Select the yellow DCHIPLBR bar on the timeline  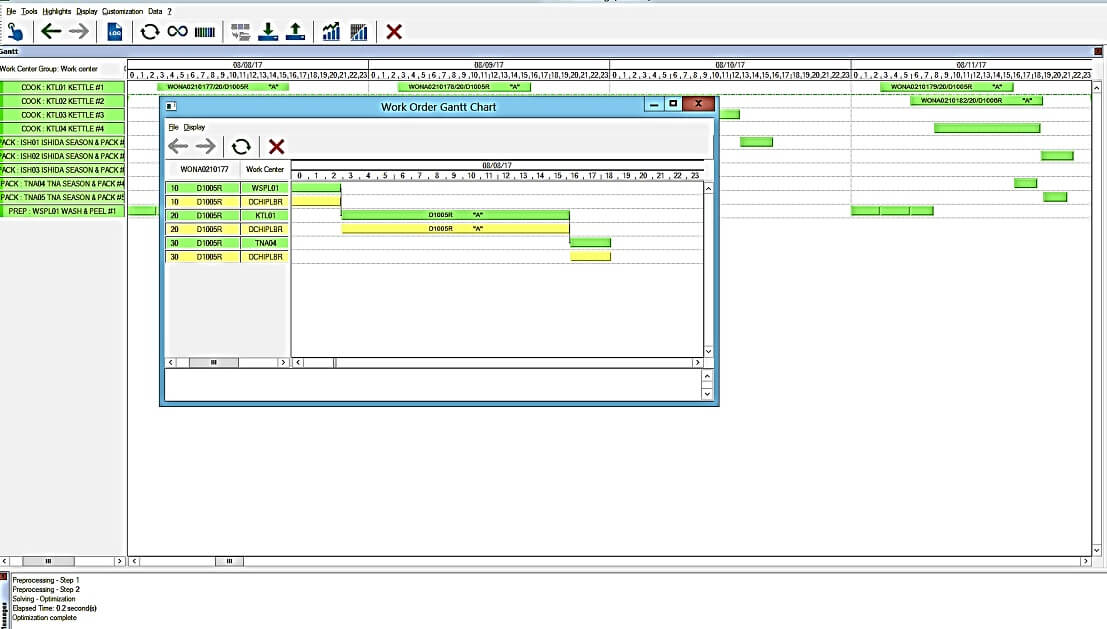pos(455,228)
